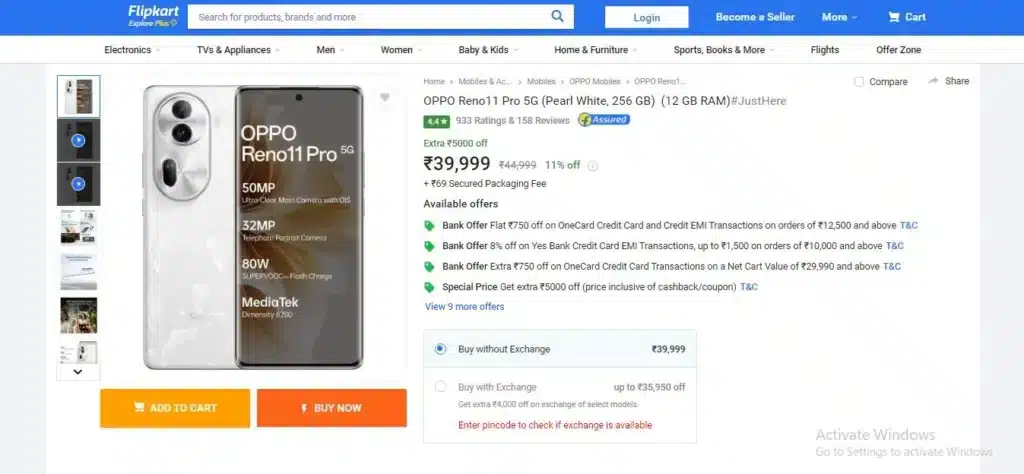Open the Cart icon in header

(x=894, y=17)
